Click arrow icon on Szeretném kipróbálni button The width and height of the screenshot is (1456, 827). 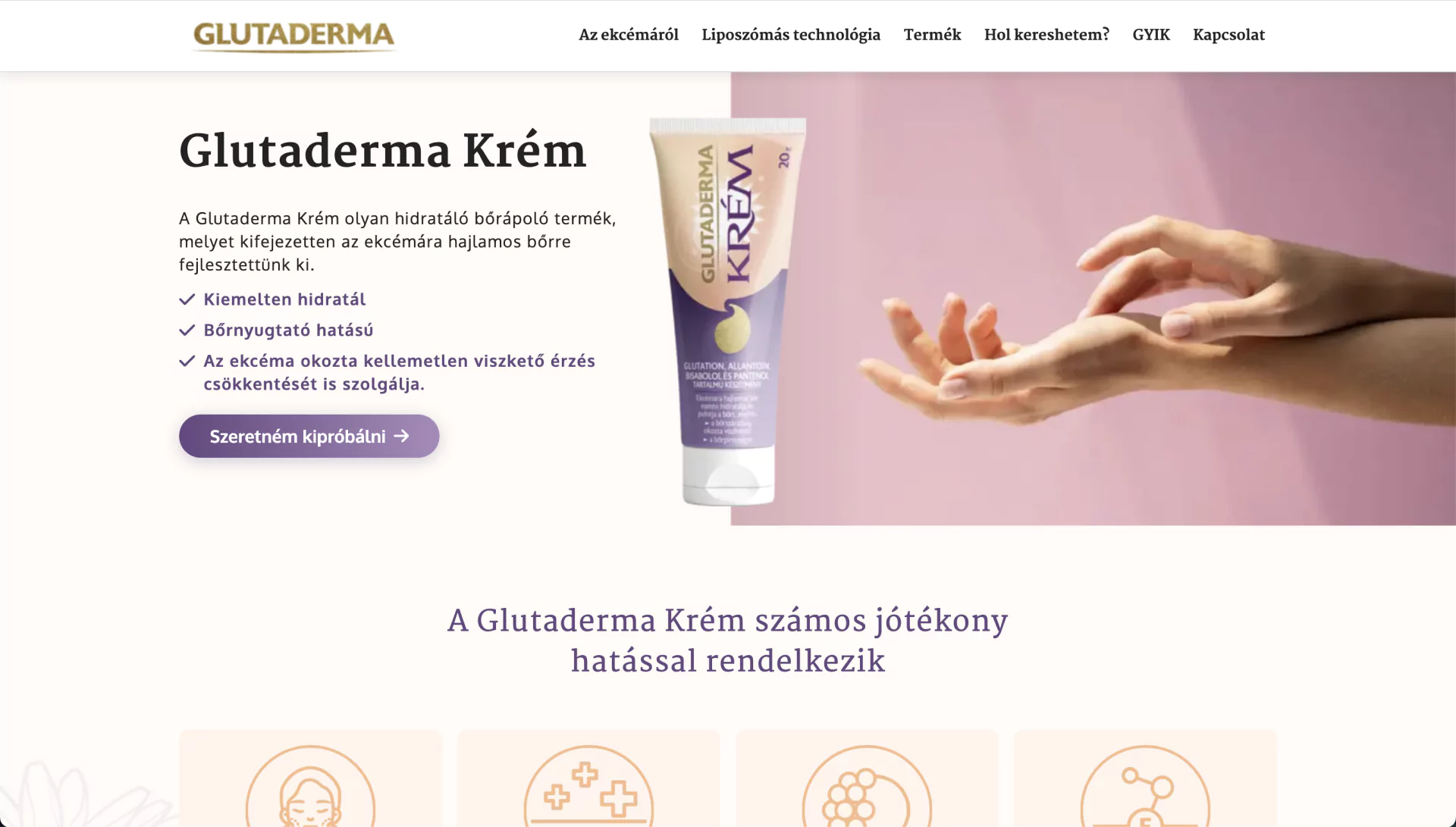(401, 436)
